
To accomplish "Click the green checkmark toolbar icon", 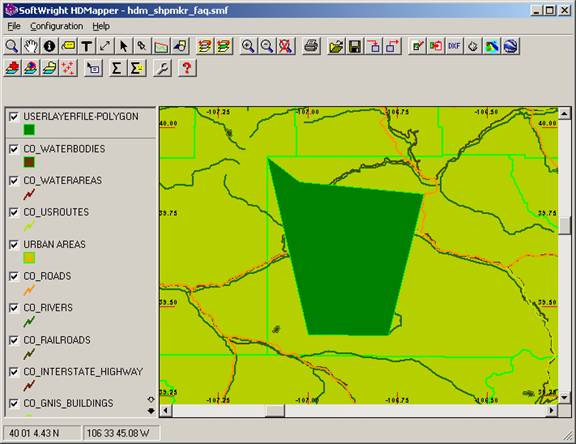I will click(x=417, y=46).
